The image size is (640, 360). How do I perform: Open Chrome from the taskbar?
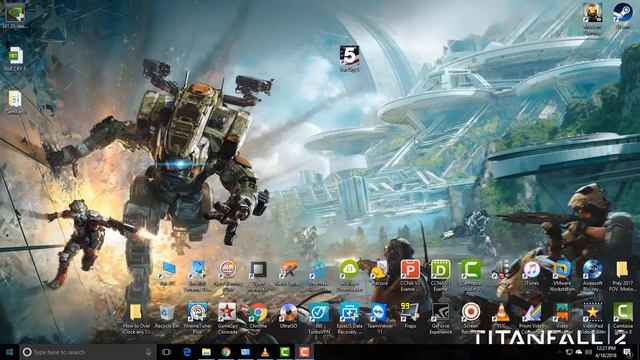tap(226, 352)
